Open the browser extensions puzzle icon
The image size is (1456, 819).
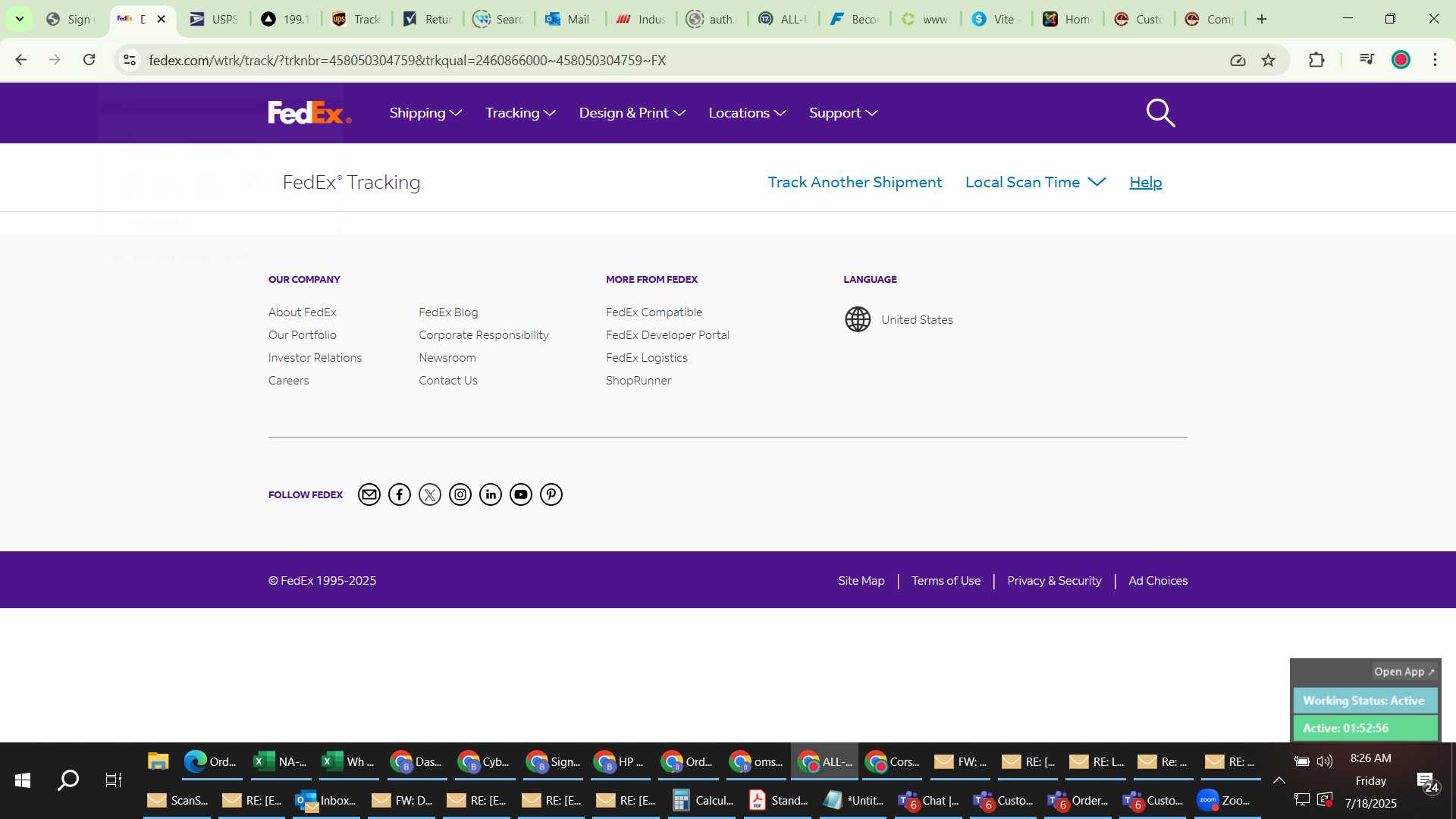click(x=1316, y=60)
